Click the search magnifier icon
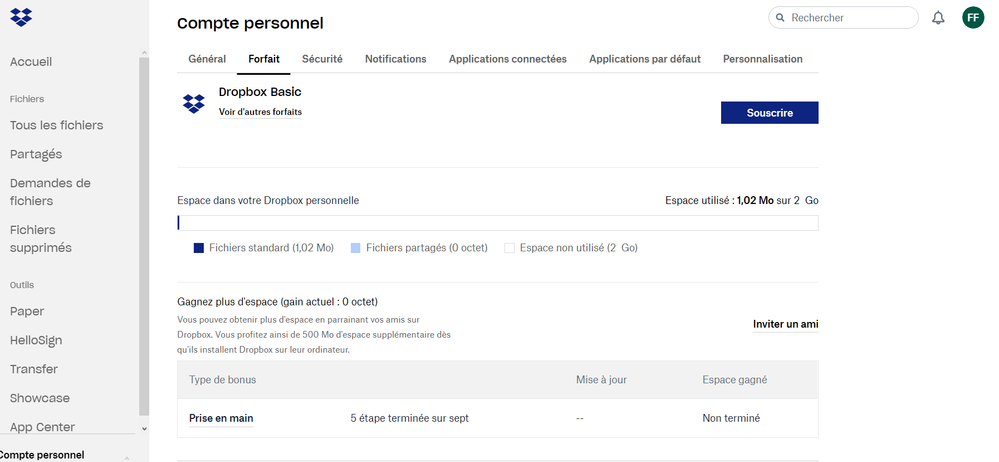This screenshot has height=462, width=999. pyautogui.click(x=780, y=18)
